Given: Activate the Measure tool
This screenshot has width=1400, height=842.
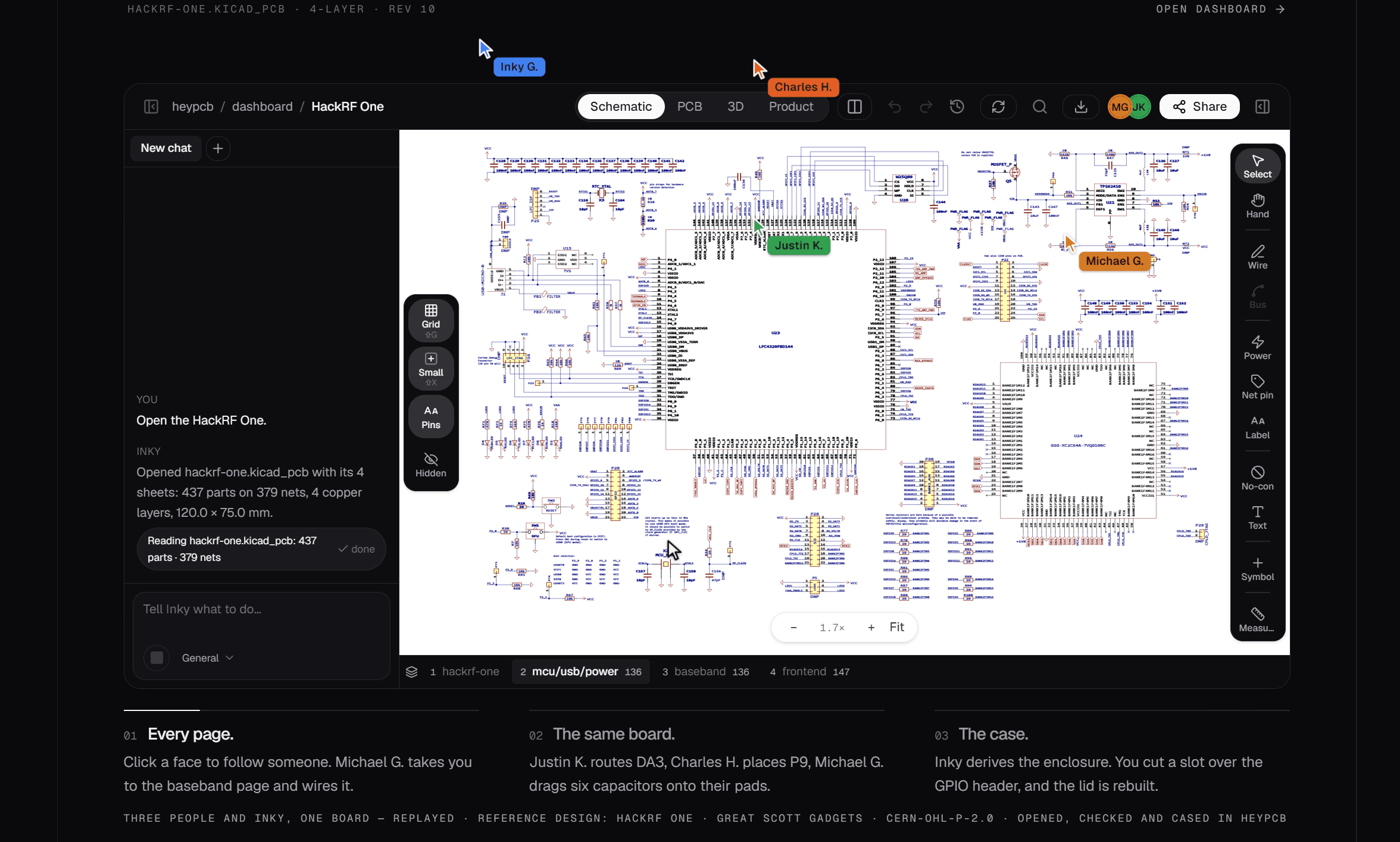Looking at the screenshot, I should point(1257,620).
